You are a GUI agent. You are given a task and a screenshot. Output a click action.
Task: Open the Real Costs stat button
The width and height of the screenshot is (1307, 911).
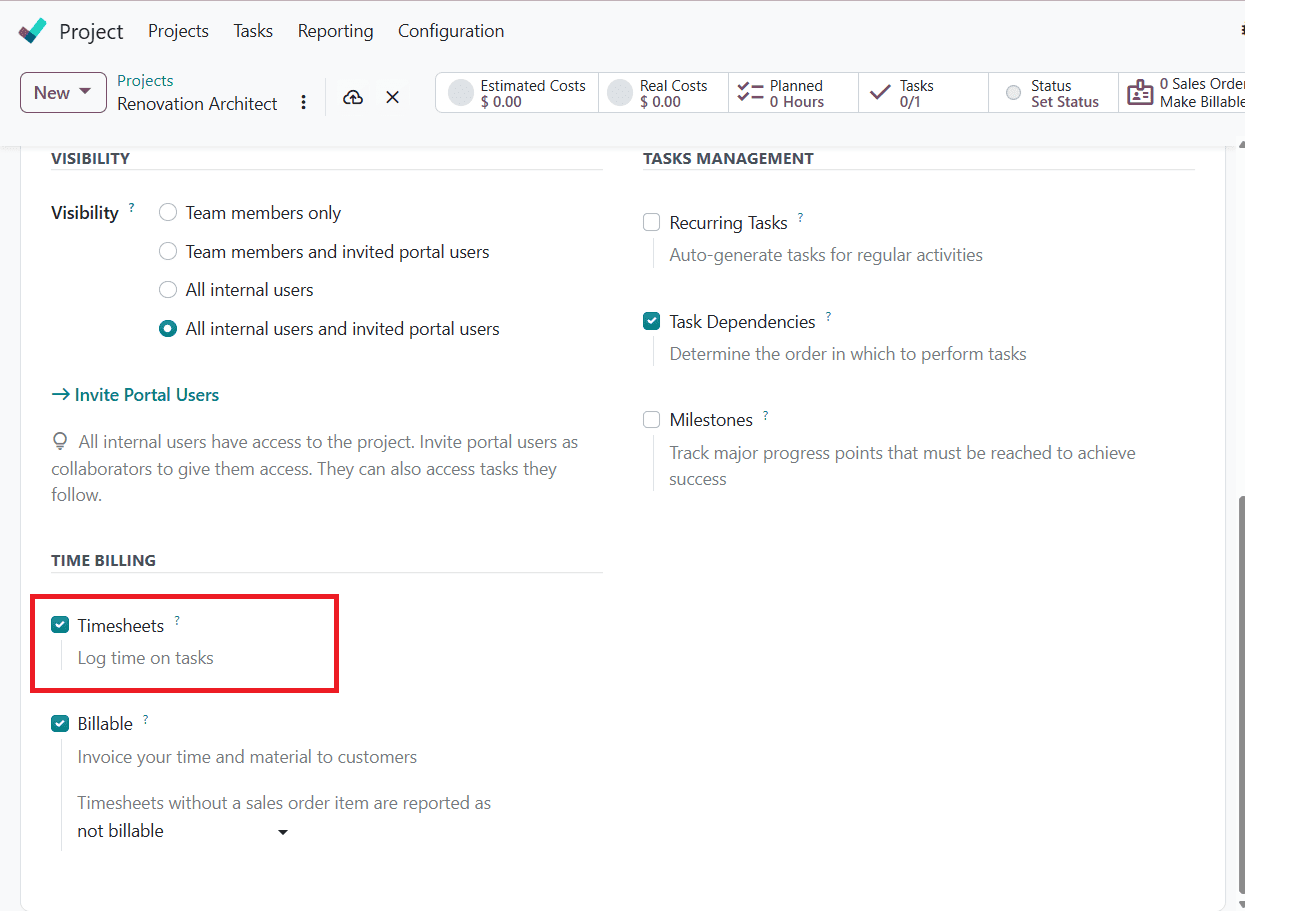click(663, 93)
